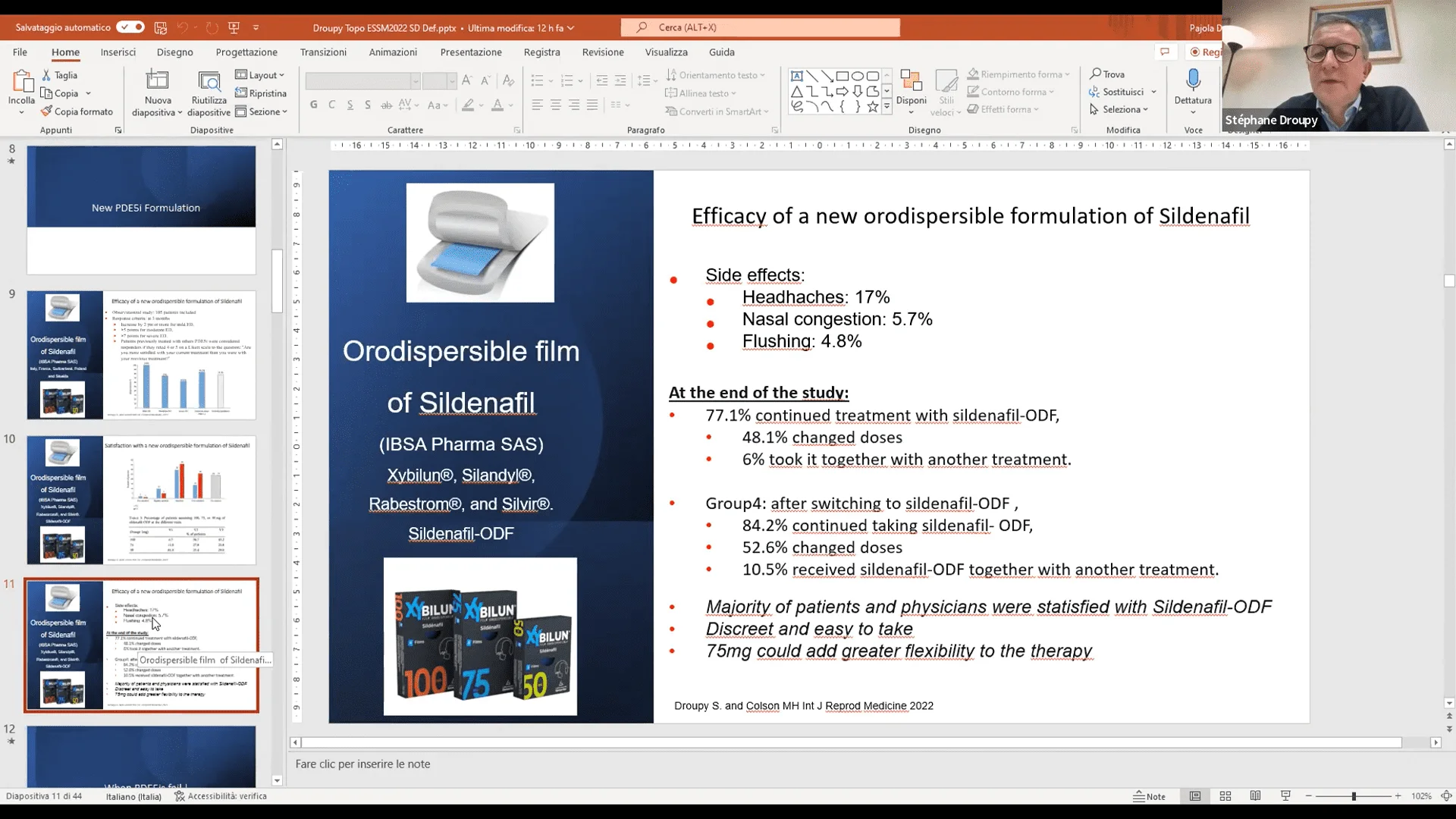Click the Undo arrow icon

point(182,27)
